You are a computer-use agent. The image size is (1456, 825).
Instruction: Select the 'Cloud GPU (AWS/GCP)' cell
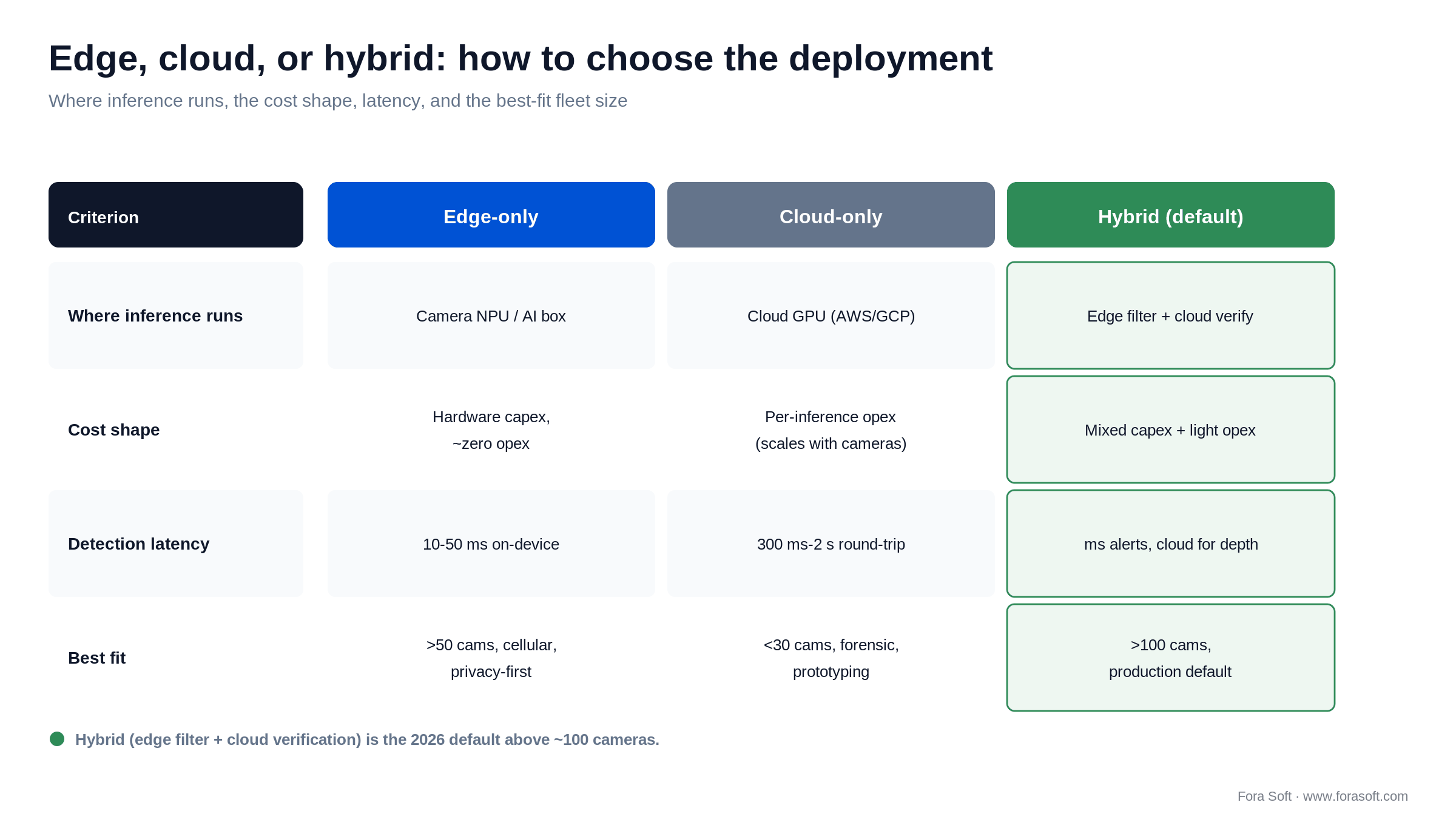[831, 315]
